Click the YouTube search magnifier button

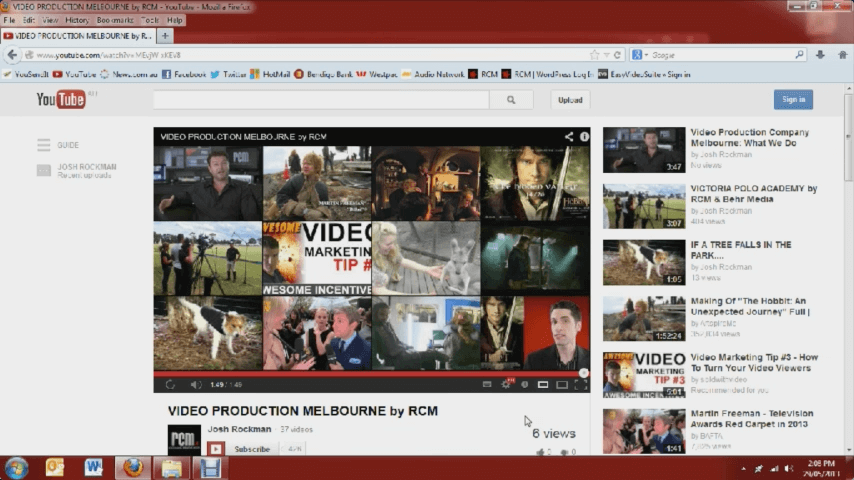511,100
